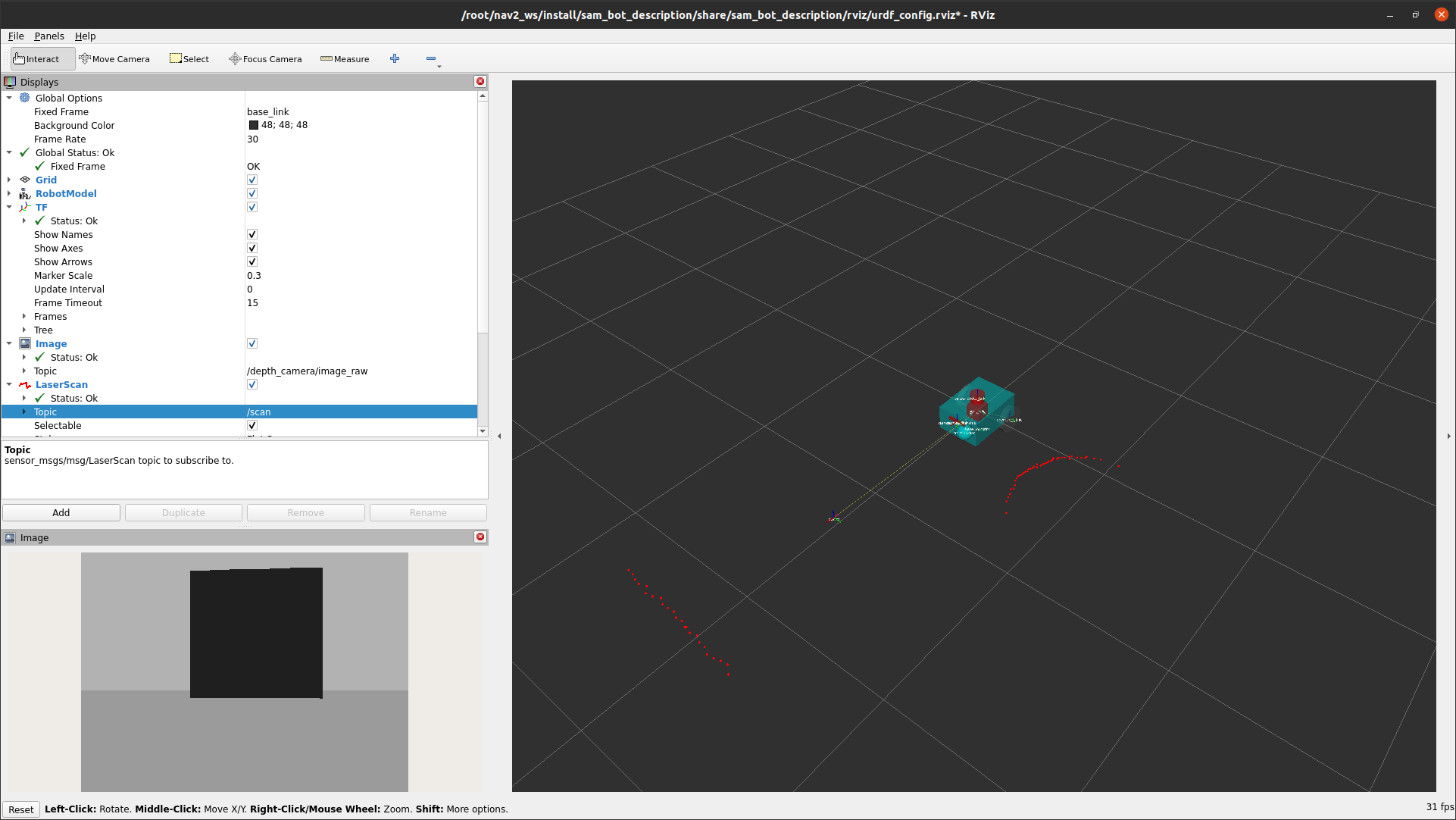Open the Panels menu
The width and height of the screenshot is (1456, 820).
click(48, 36)
